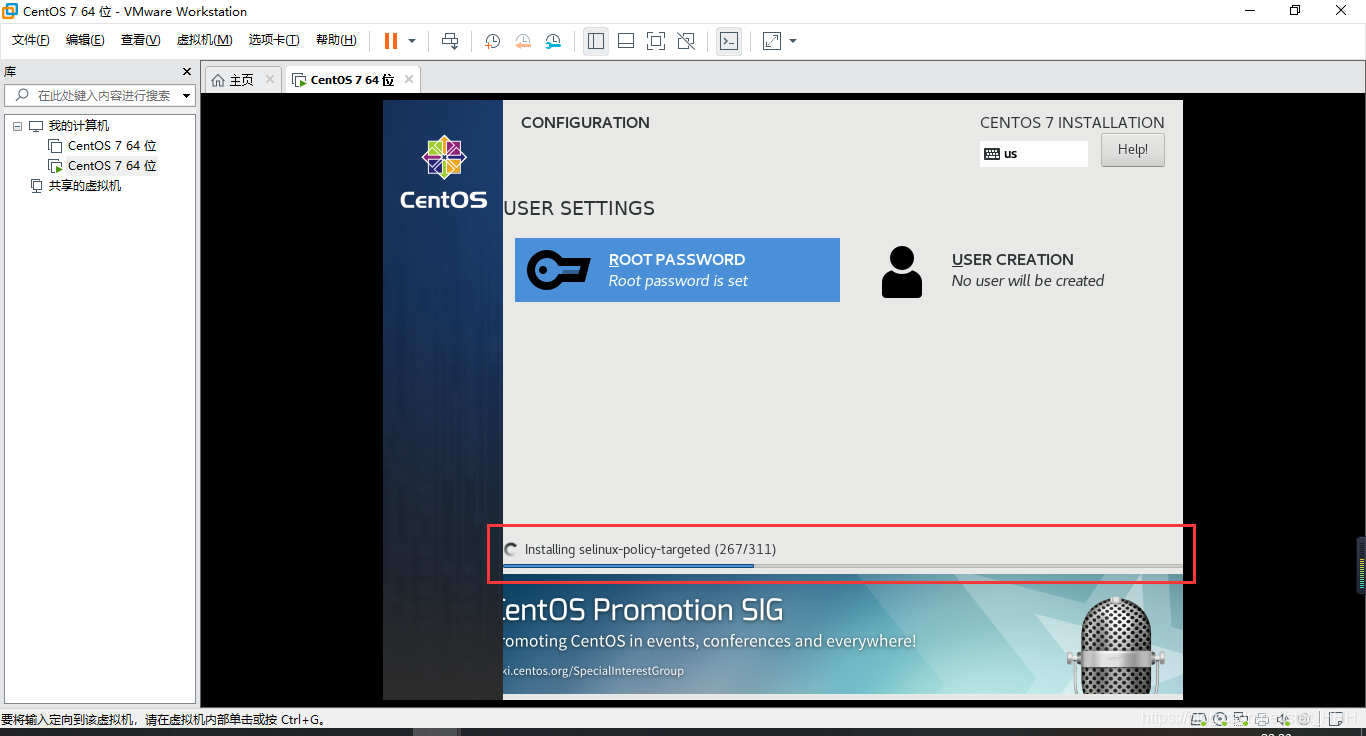Switch to the CentOS 7 64 位 tab
1366x736 pixels.
352,80
